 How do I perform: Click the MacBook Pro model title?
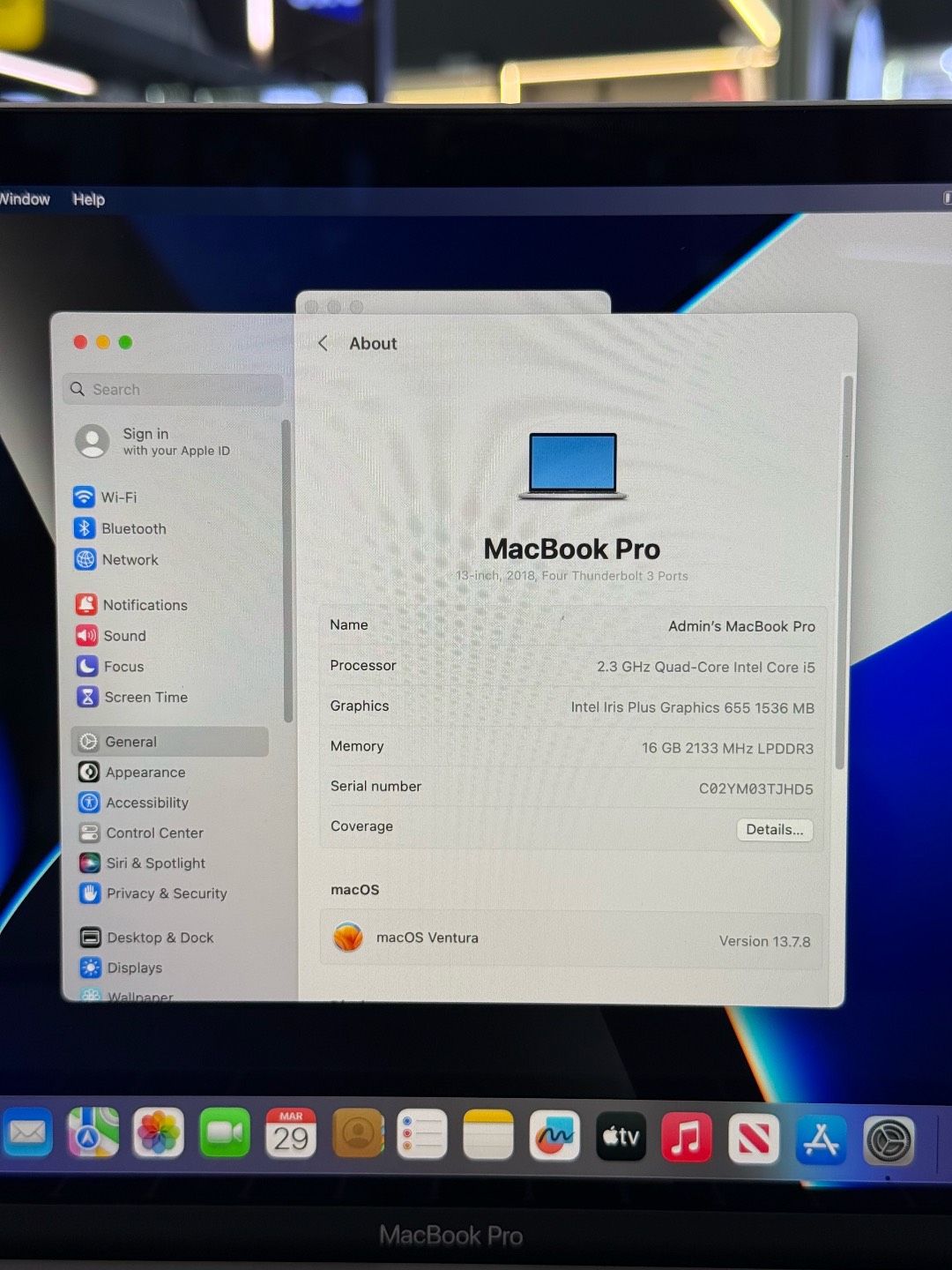[572, 549]
